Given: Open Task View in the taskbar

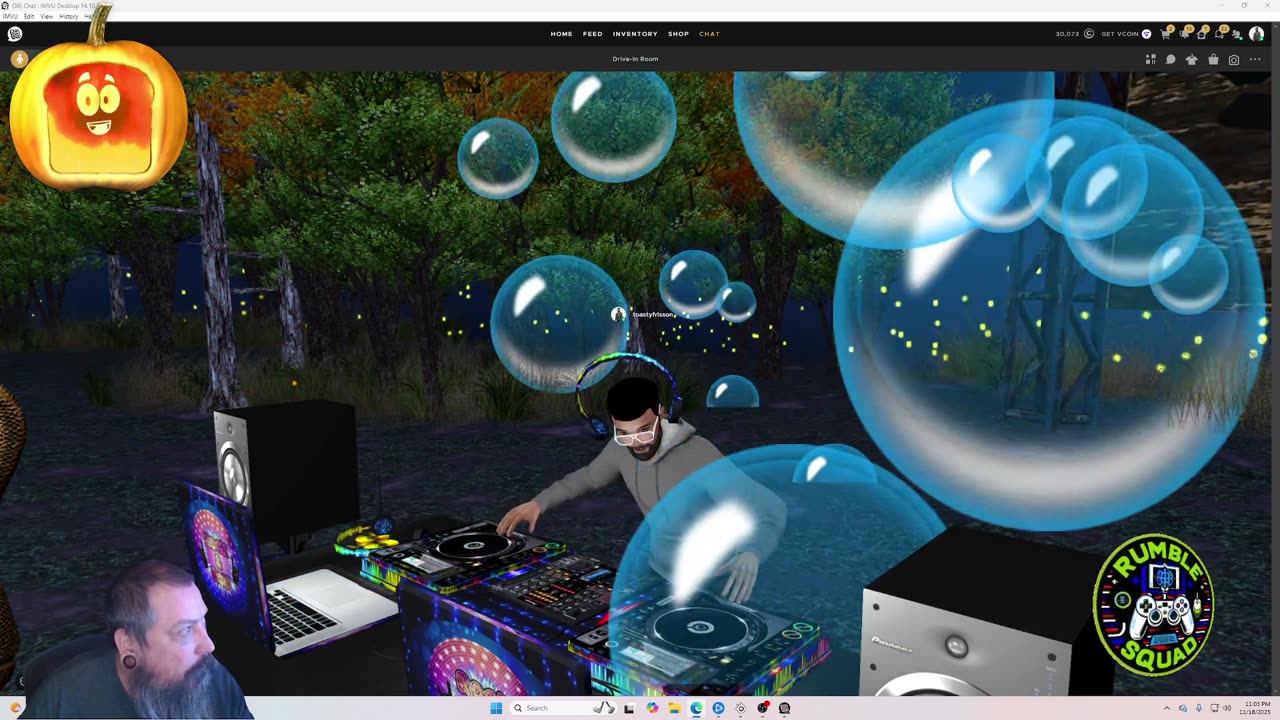Looking at the screenshot, I should (629, 708).
